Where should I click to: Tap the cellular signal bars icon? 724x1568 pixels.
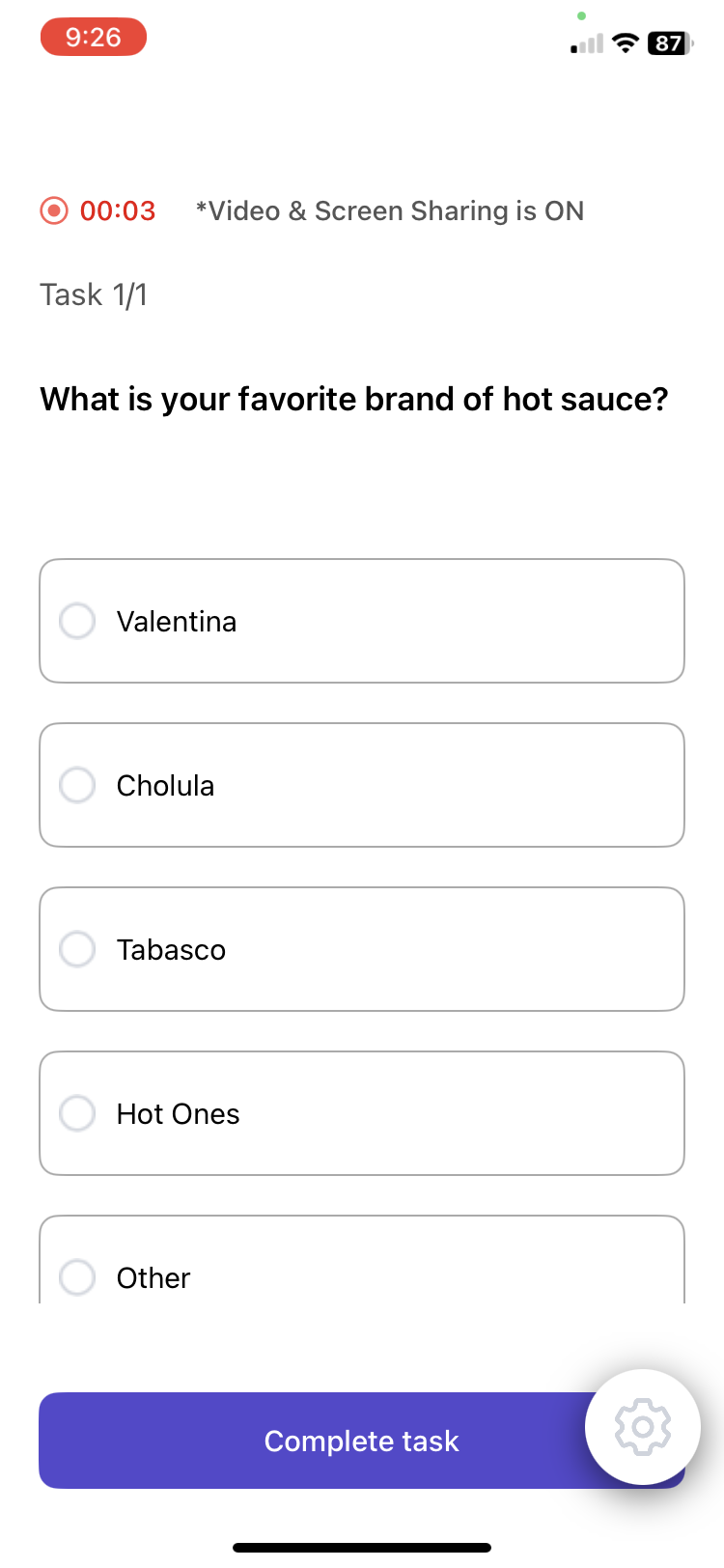pyautogui.click(x=587, y=43)
